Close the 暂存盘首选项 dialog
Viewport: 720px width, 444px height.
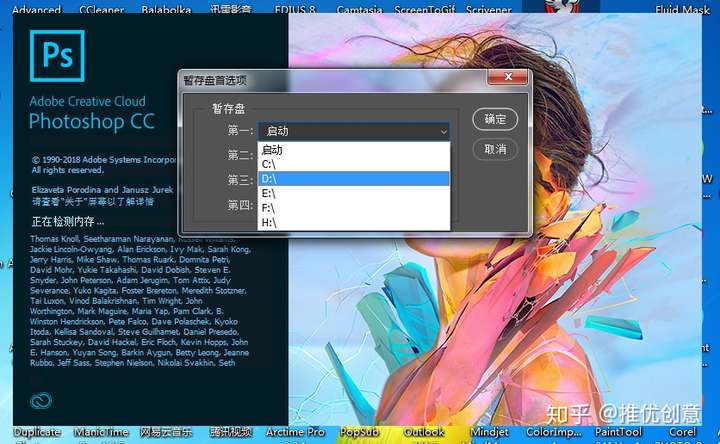pos(507,77)
